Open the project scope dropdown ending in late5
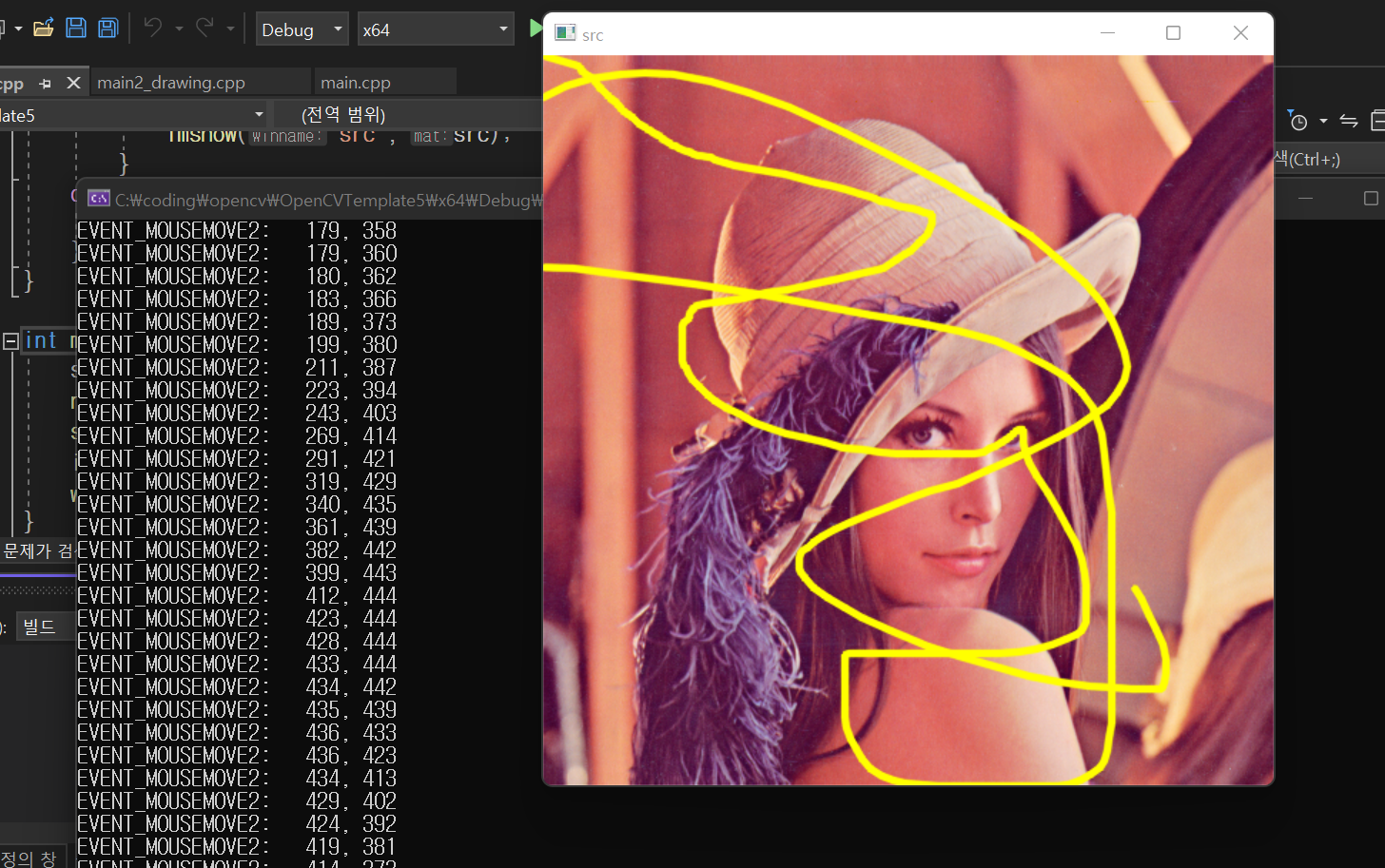The height and width of the screenshot is (868, 1385). 133,115
